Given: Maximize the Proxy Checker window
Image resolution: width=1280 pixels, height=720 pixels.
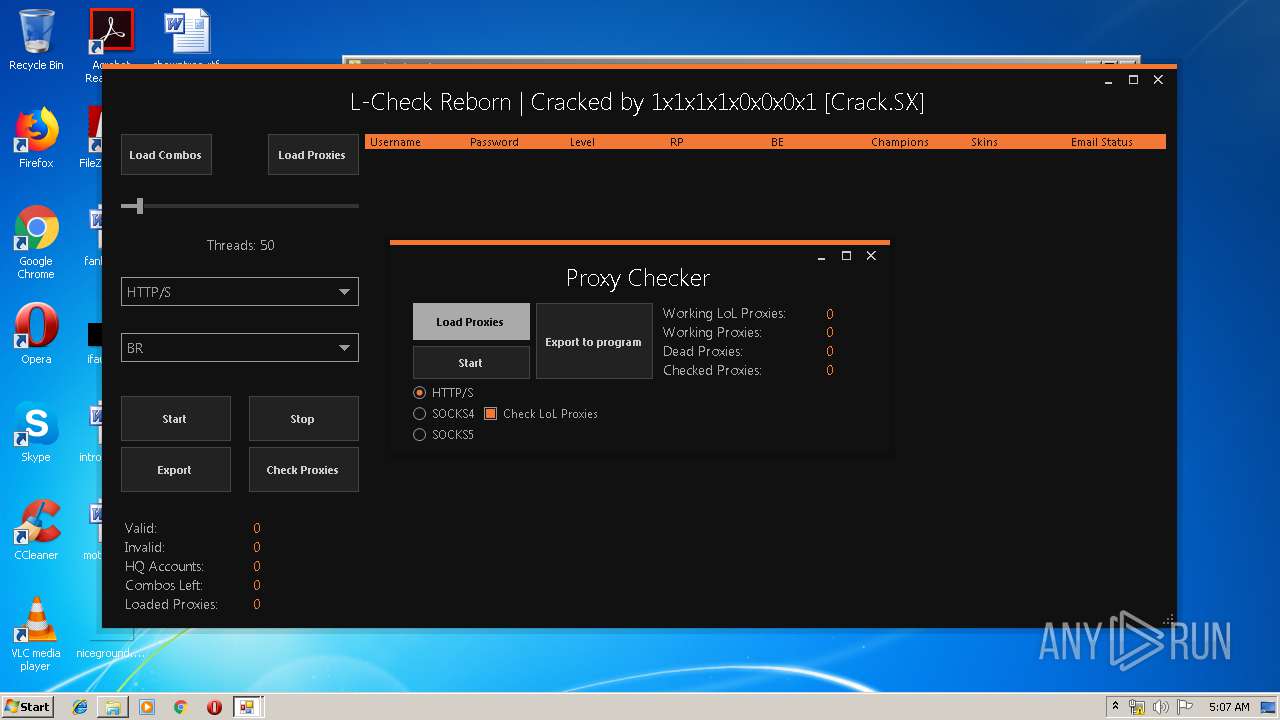Looking at the screenshot, I should click(x=846, y=256).
